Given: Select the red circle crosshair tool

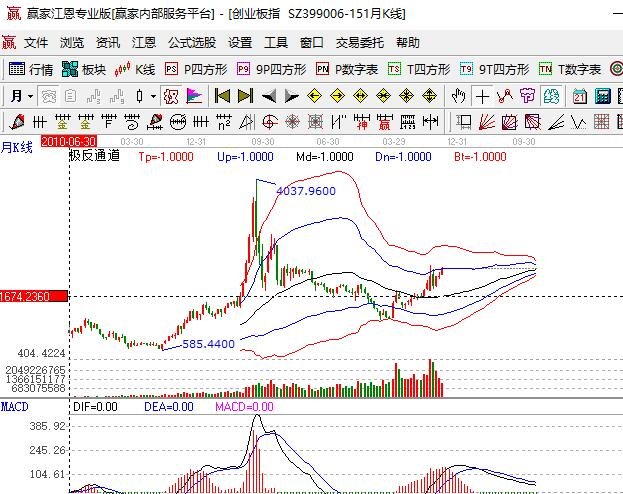Looking at the screenshot, I should (270, 122).
